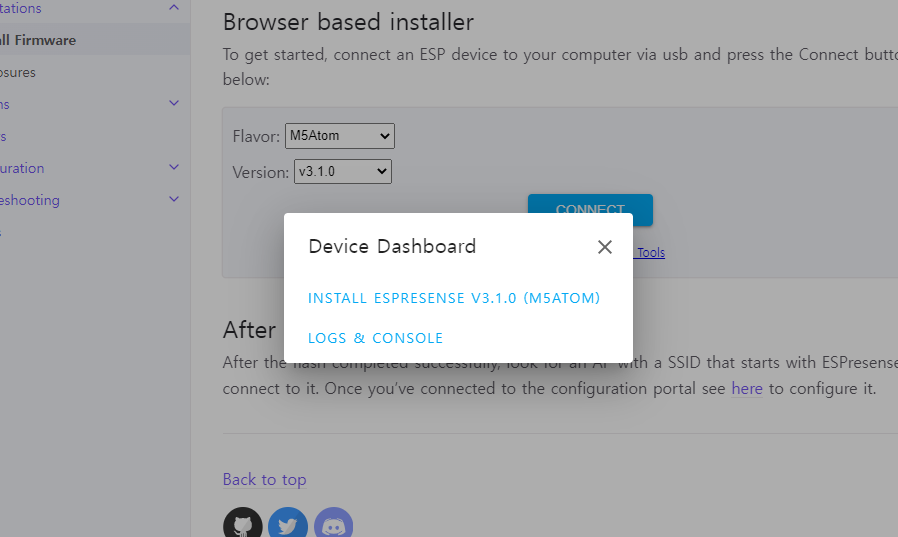Open the GitHub icon link
This screenshot has width=898, height=537.
pos(243,523)
